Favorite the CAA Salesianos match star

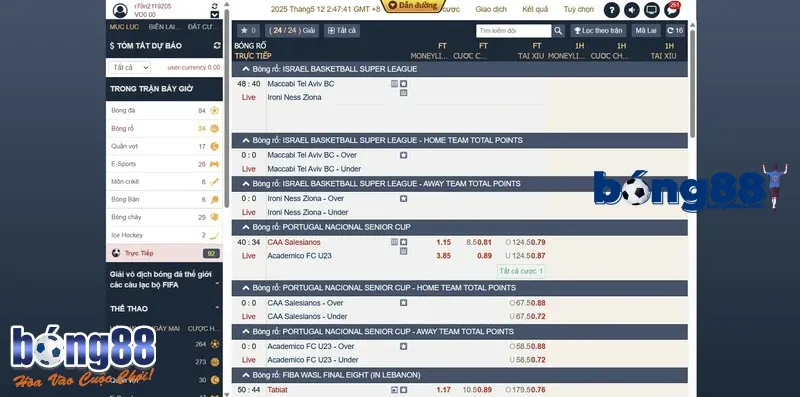(x=404, y=242)
